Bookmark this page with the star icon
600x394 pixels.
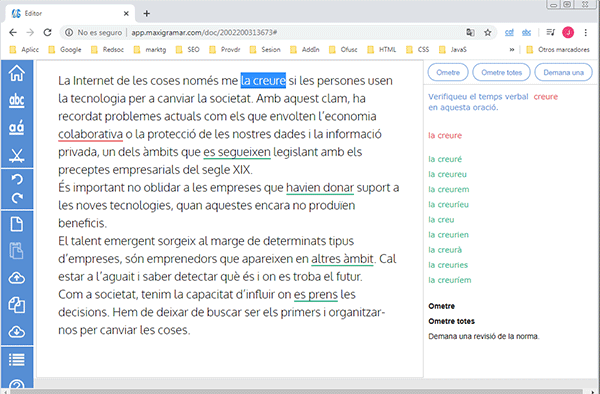click(x=488, y=33)
